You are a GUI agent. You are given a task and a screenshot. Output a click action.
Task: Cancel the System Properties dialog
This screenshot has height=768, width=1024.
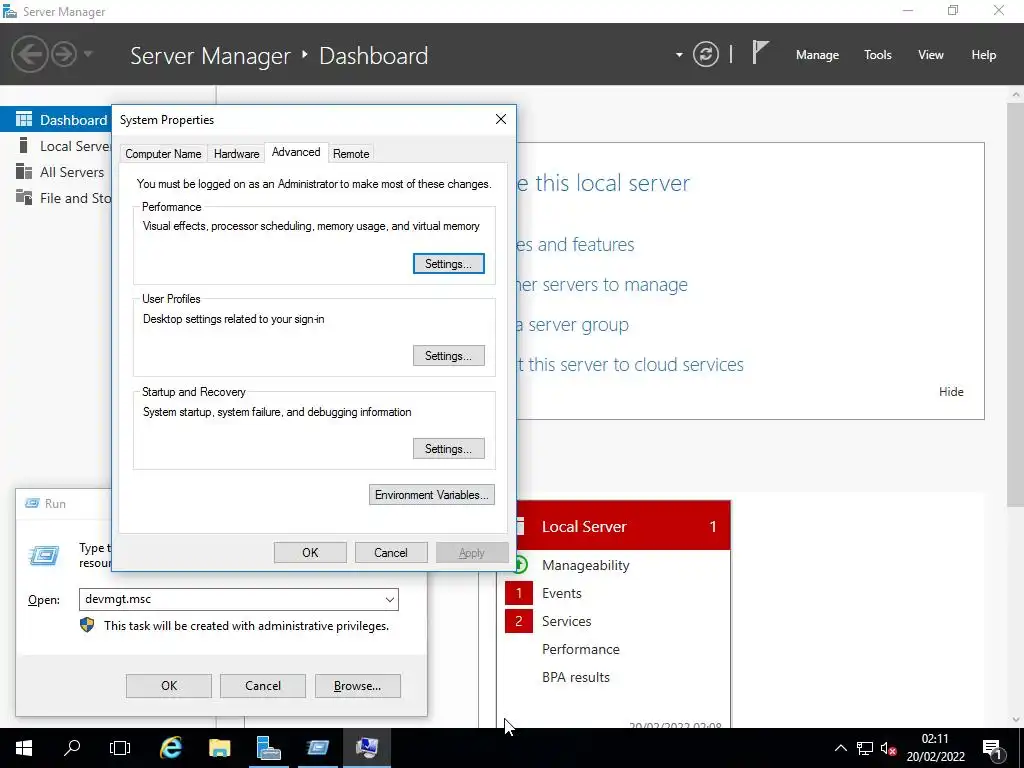391,552
